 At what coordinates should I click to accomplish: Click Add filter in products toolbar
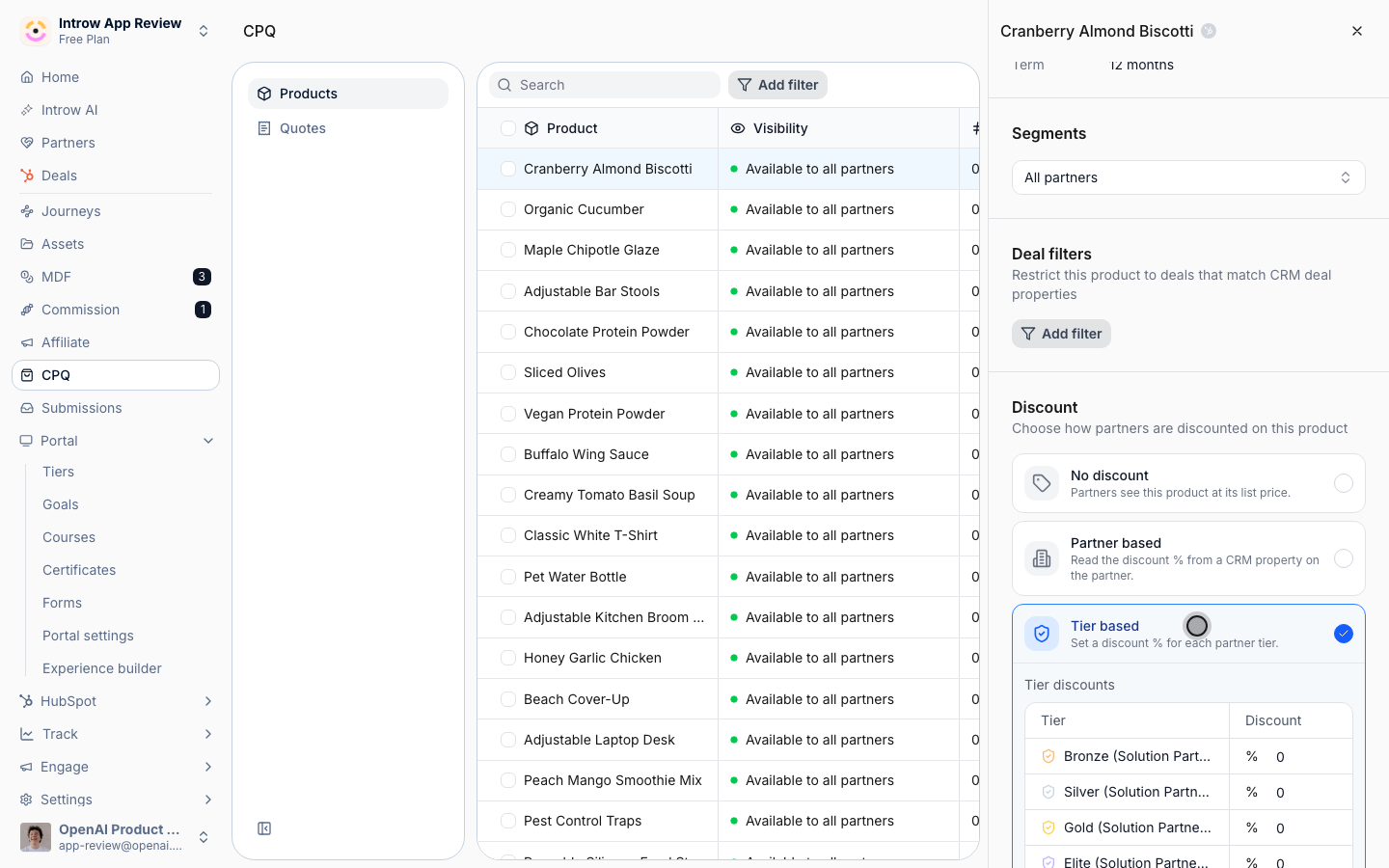tap(777, 85)
